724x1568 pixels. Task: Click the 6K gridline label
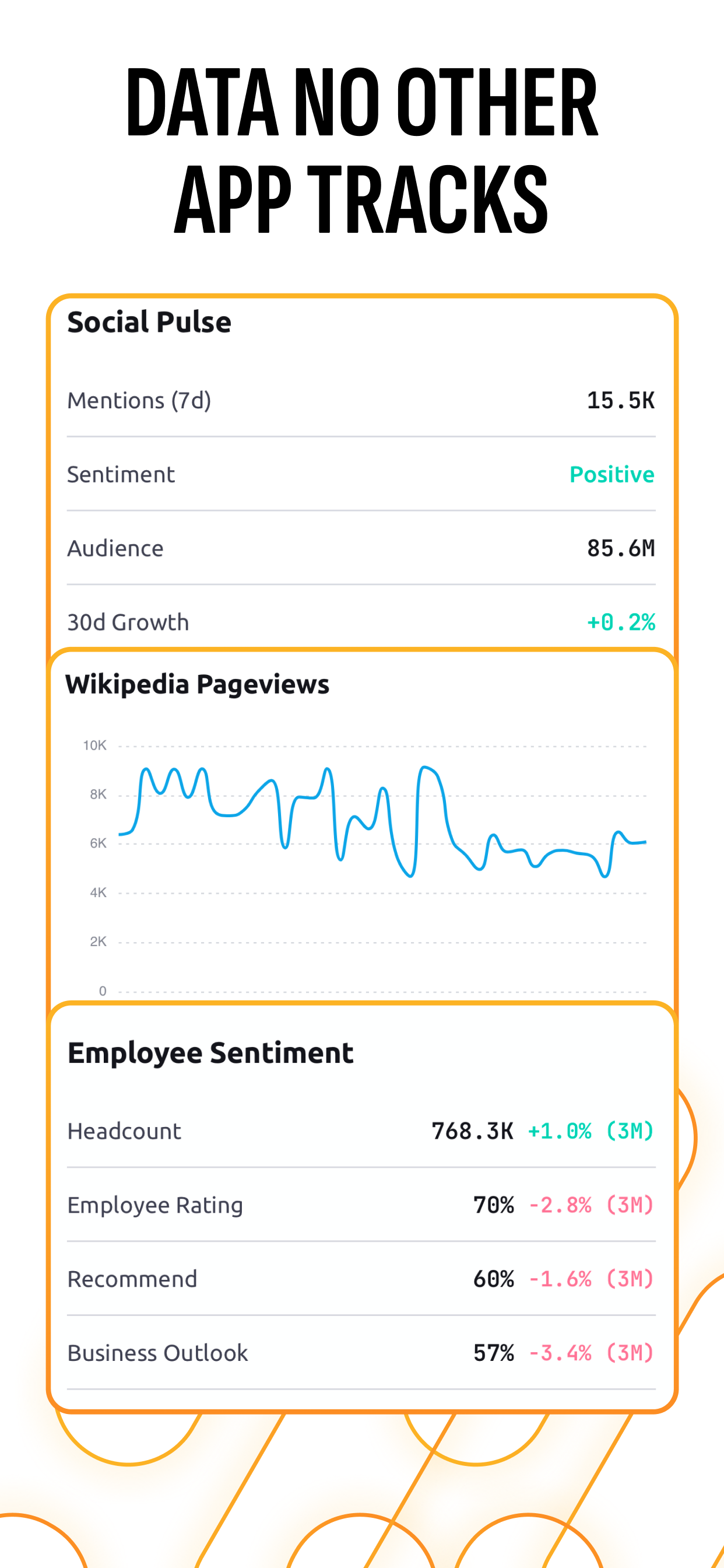pos(97,843)
